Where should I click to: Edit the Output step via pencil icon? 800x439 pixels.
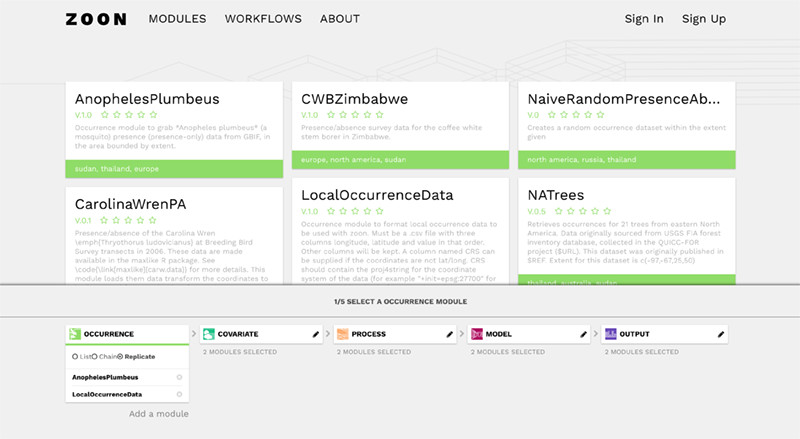pos(719,334)
